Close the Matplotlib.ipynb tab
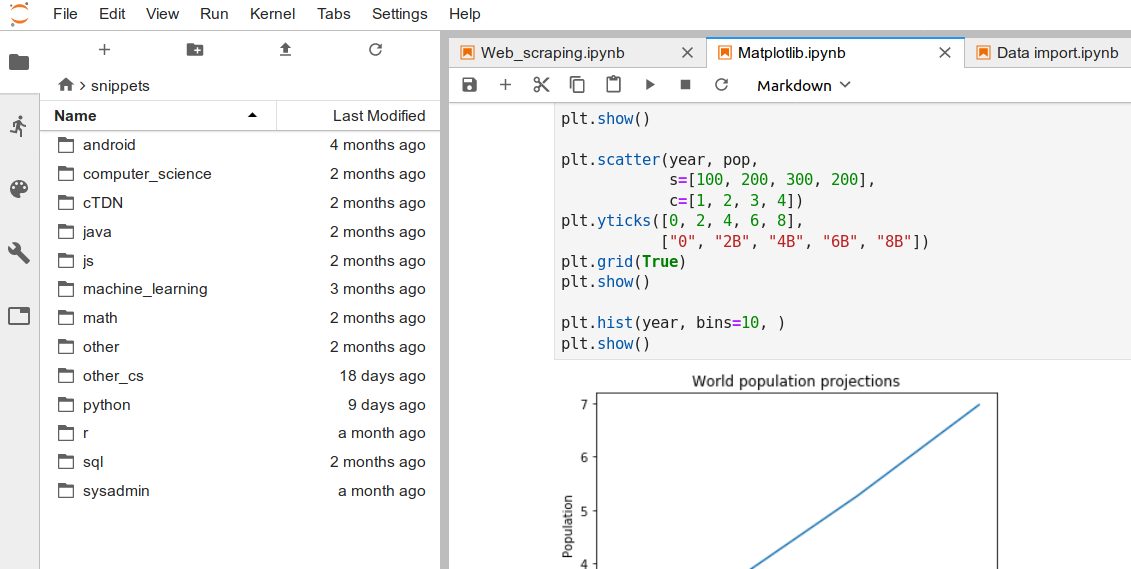The image size is (1131, 569). point(945,53)
